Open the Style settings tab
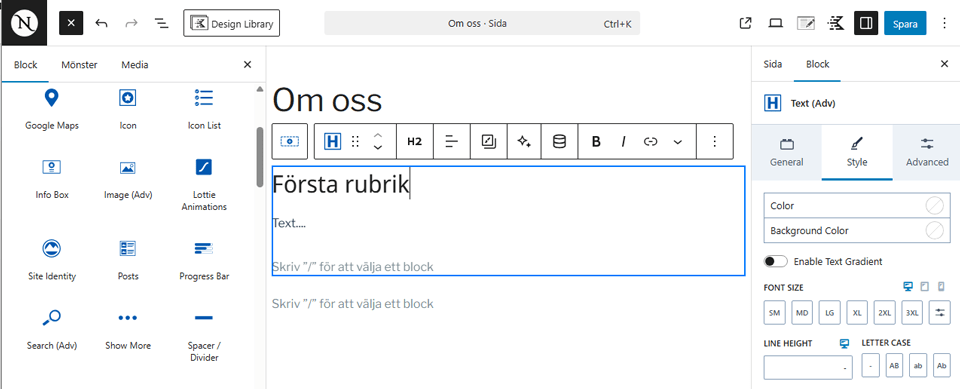960x389 pixels. tap(857, 153)
